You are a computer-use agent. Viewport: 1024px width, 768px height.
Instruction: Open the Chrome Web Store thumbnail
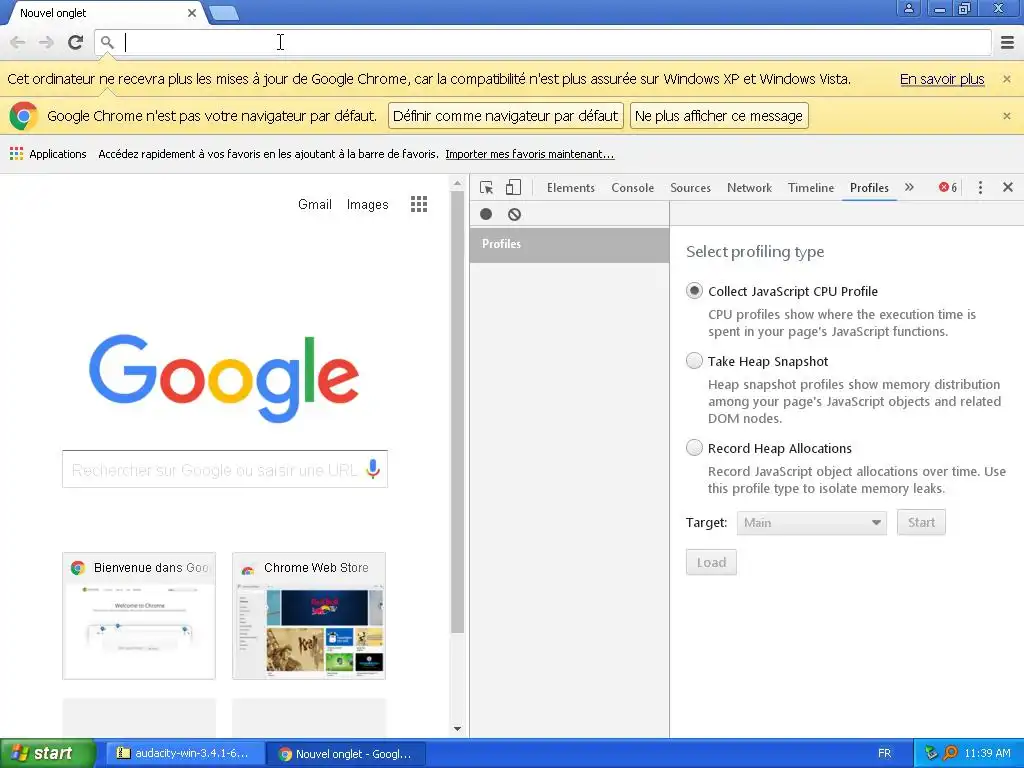[309, 616]
